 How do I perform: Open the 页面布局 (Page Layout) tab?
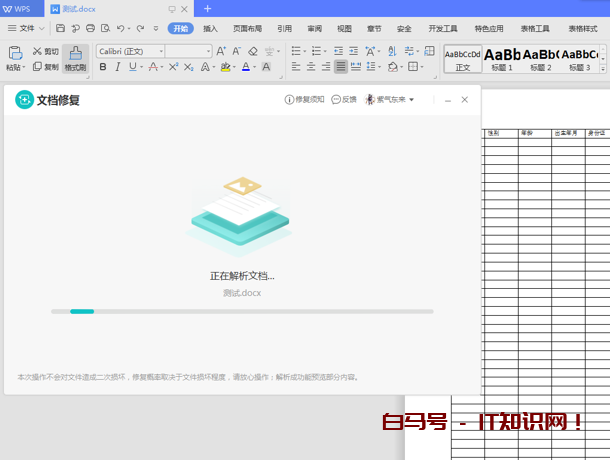tap(247, 29)
